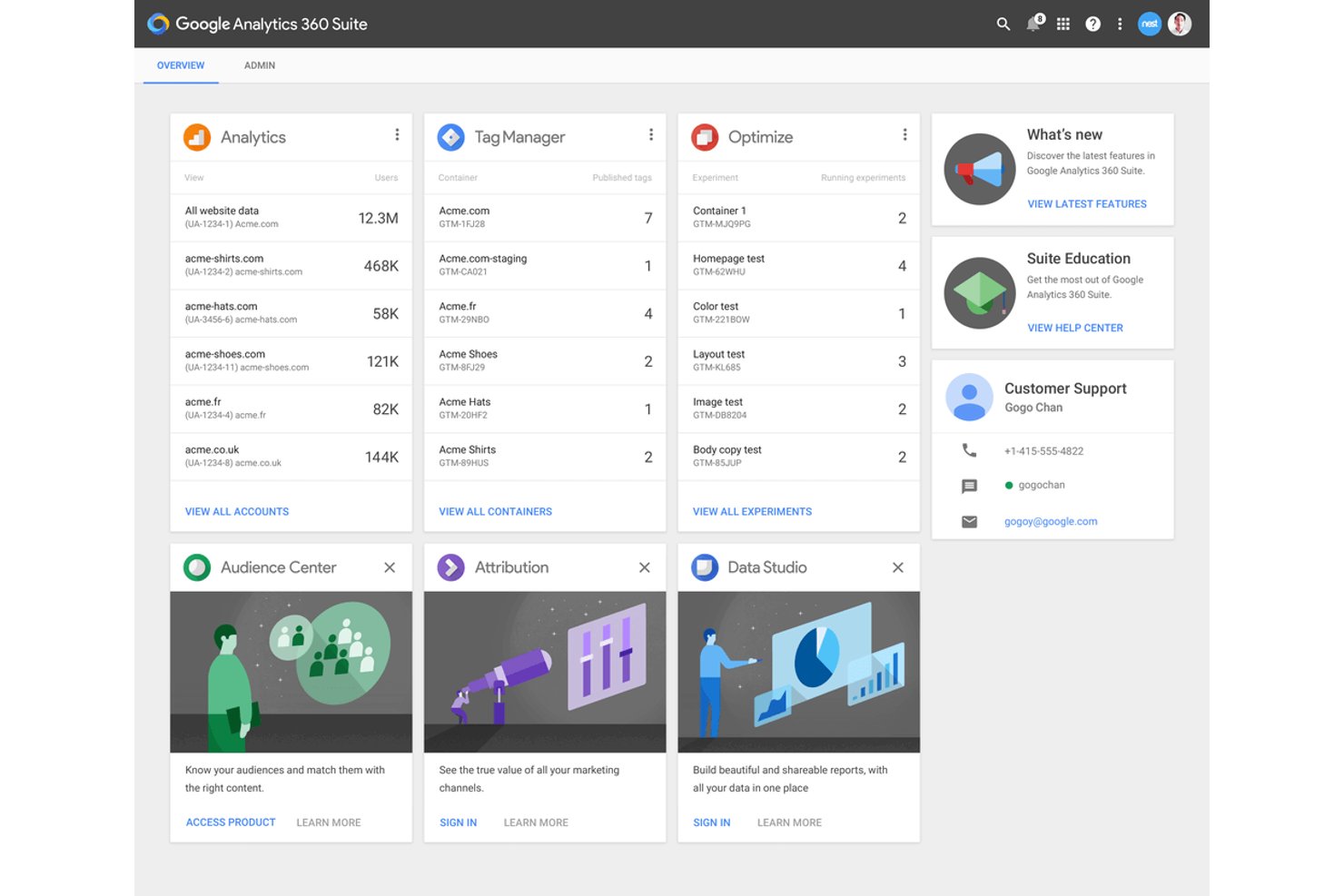Open the help question mark icon

(x=1092, y=25)
